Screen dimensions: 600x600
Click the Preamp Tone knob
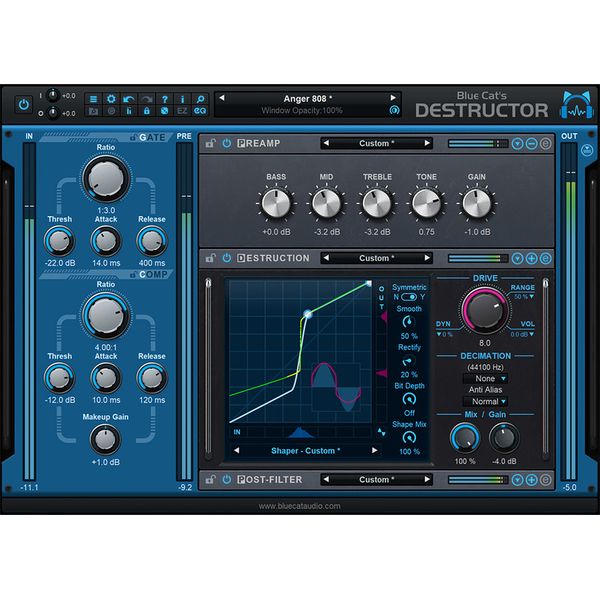pos(426,203)
